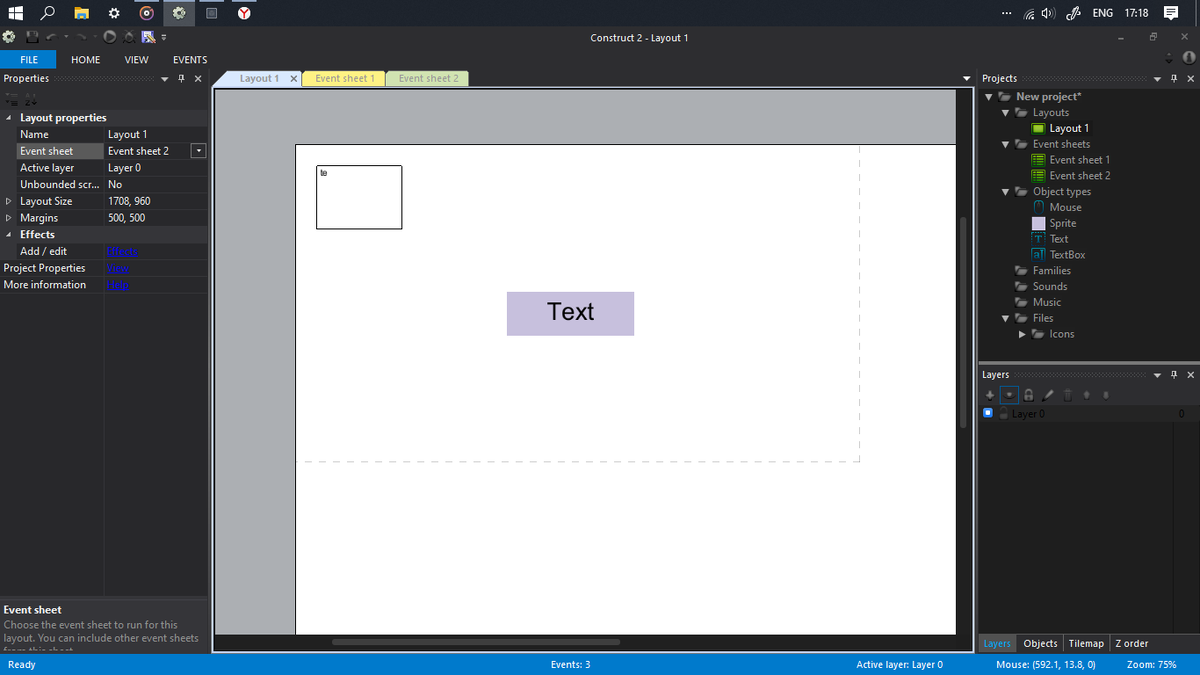
Task: Click the Export project icon
Action: coord(148,37)
